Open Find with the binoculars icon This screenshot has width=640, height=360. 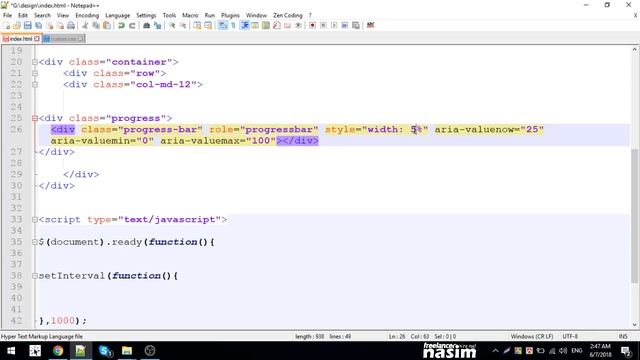146,25
